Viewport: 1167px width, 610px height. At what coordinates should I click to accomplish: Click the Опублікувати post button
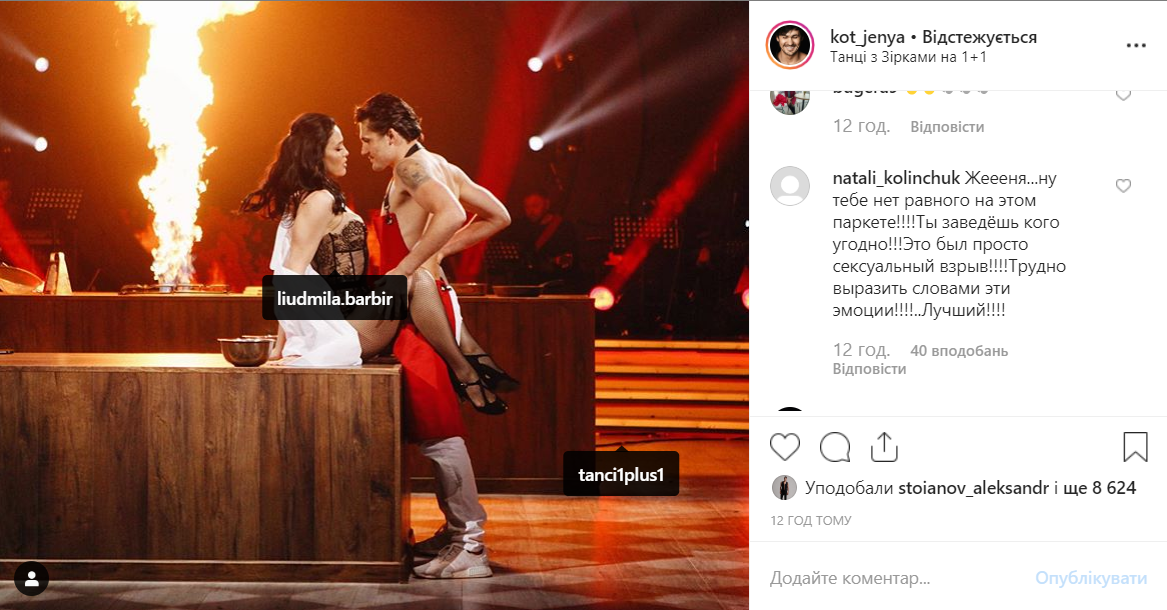pos(1090,578)
